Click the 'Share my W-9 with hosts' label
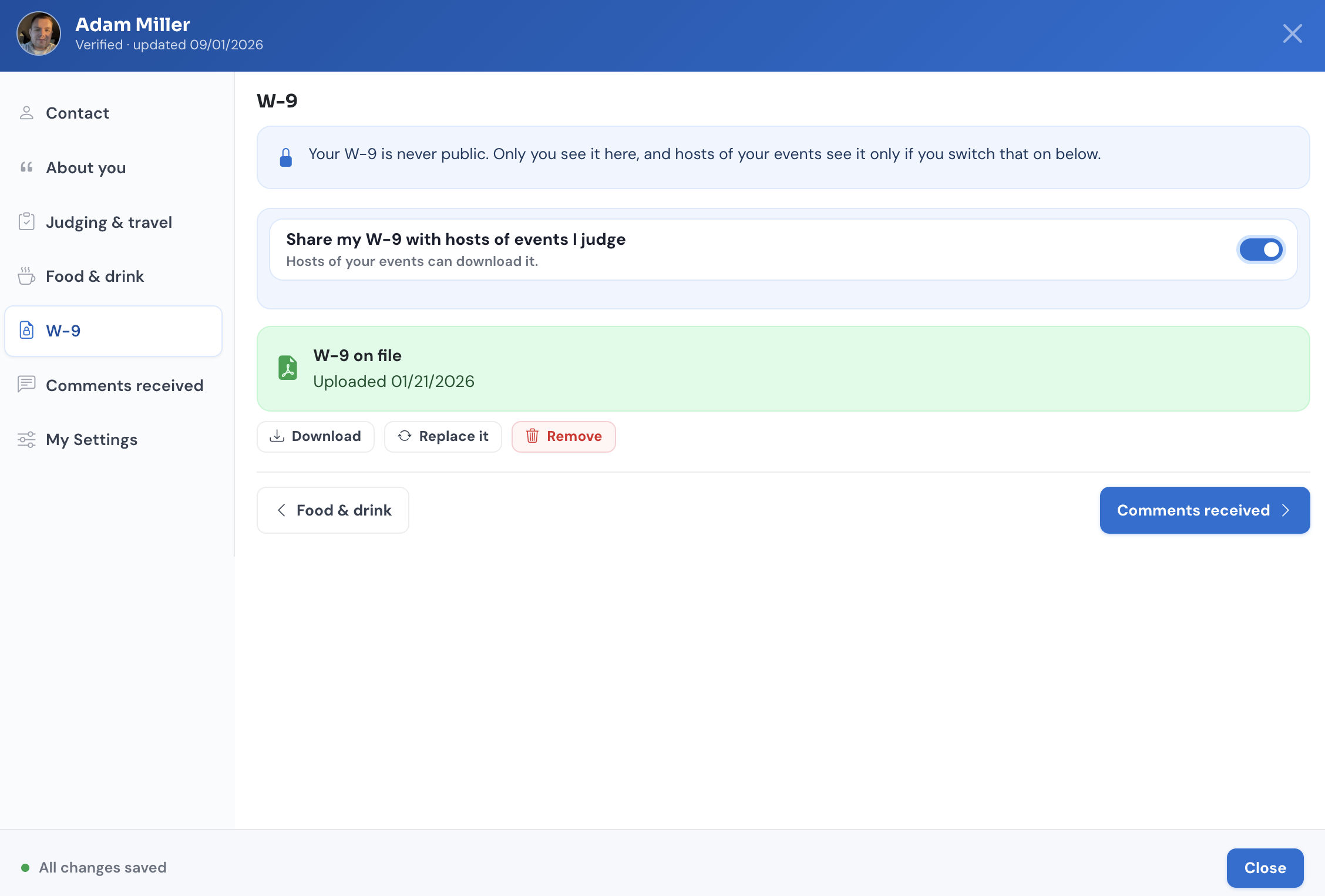1325x896 pixels. point(456,239)
